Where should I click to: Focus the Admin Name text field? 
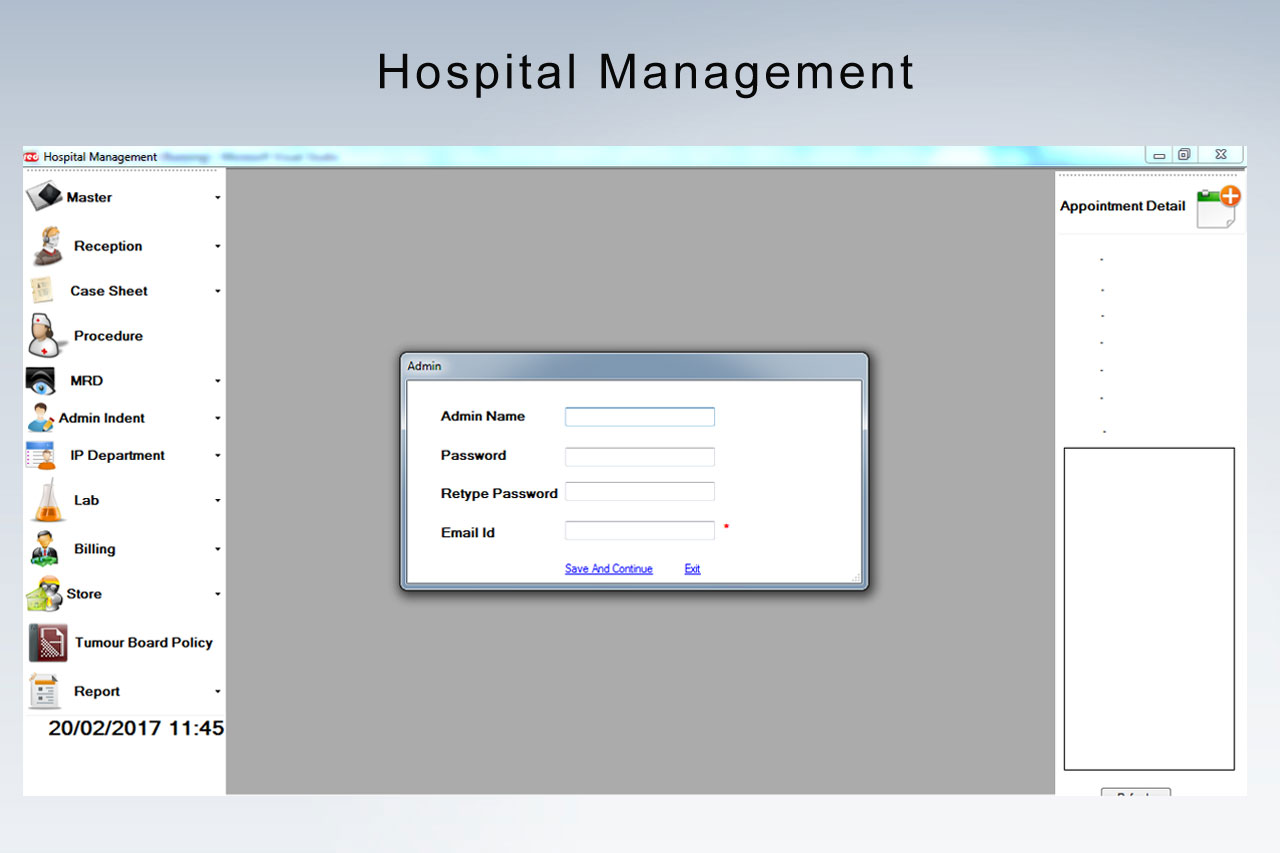click(x=639, y=417)
